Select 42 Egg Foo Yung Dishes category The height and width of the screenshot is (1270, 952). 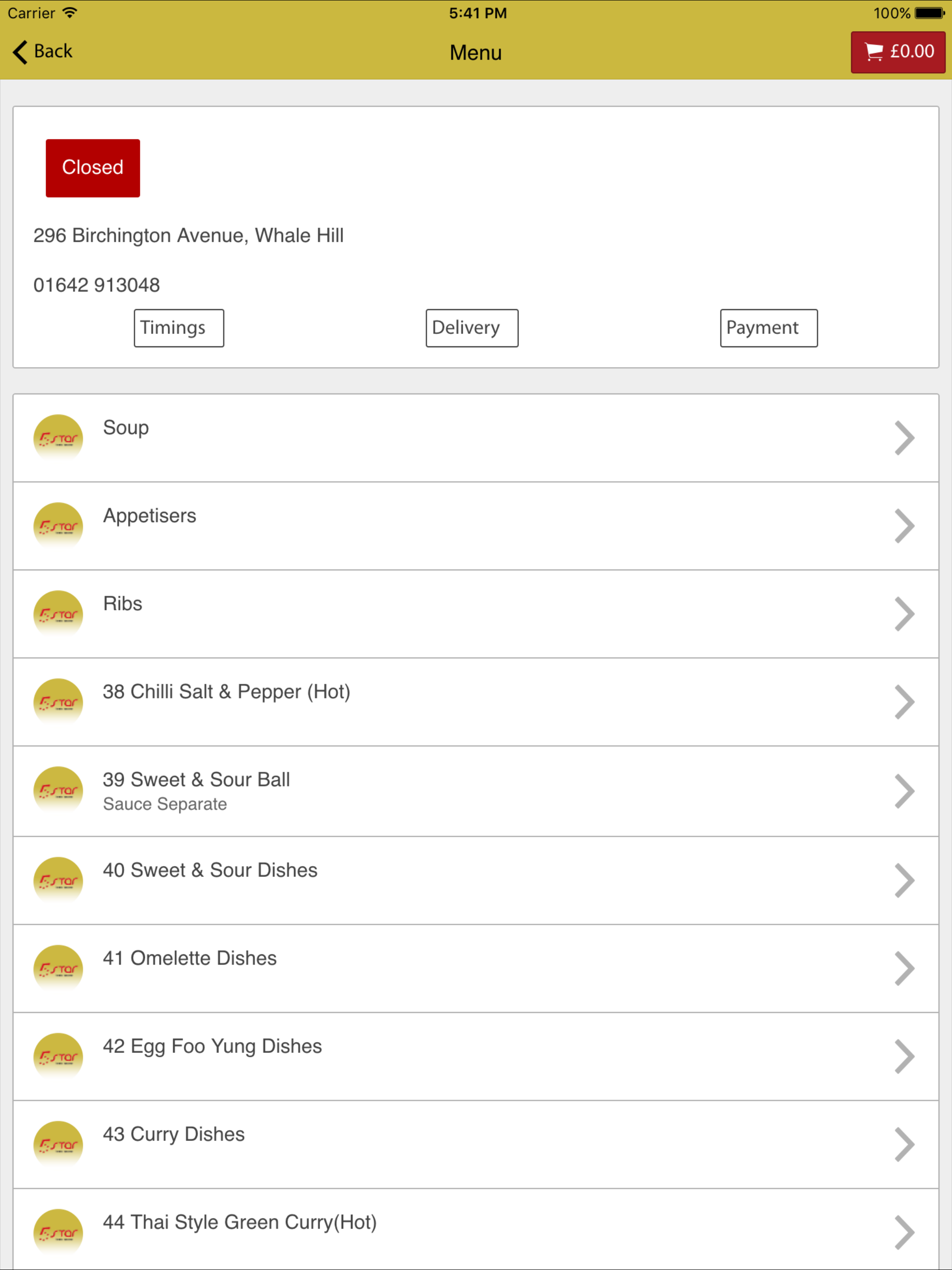pos(476,1057)
